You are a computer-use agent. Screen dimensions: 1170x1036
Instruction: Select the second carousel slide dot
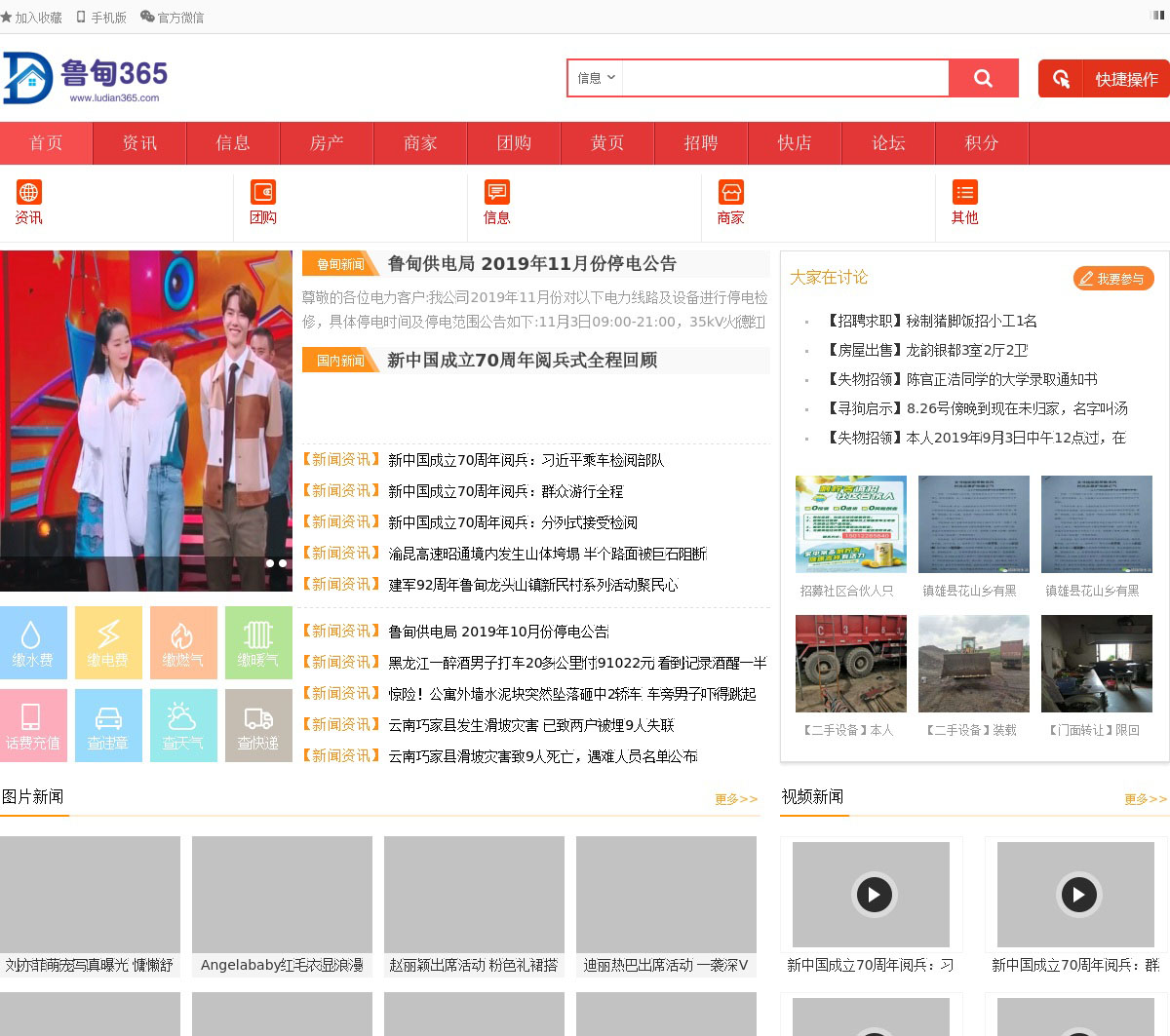pos(283,563)
